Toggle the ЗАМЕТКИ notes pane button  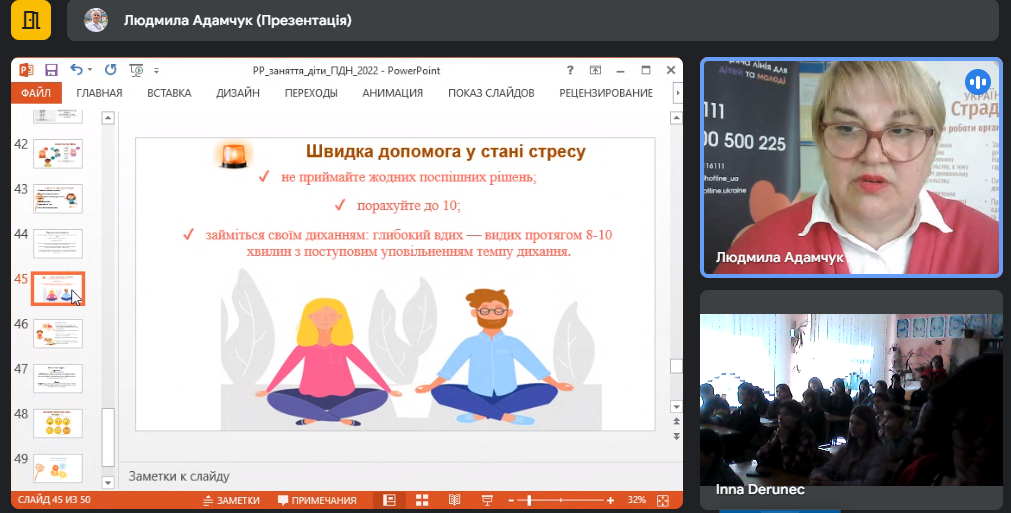(x=231, y=500)
